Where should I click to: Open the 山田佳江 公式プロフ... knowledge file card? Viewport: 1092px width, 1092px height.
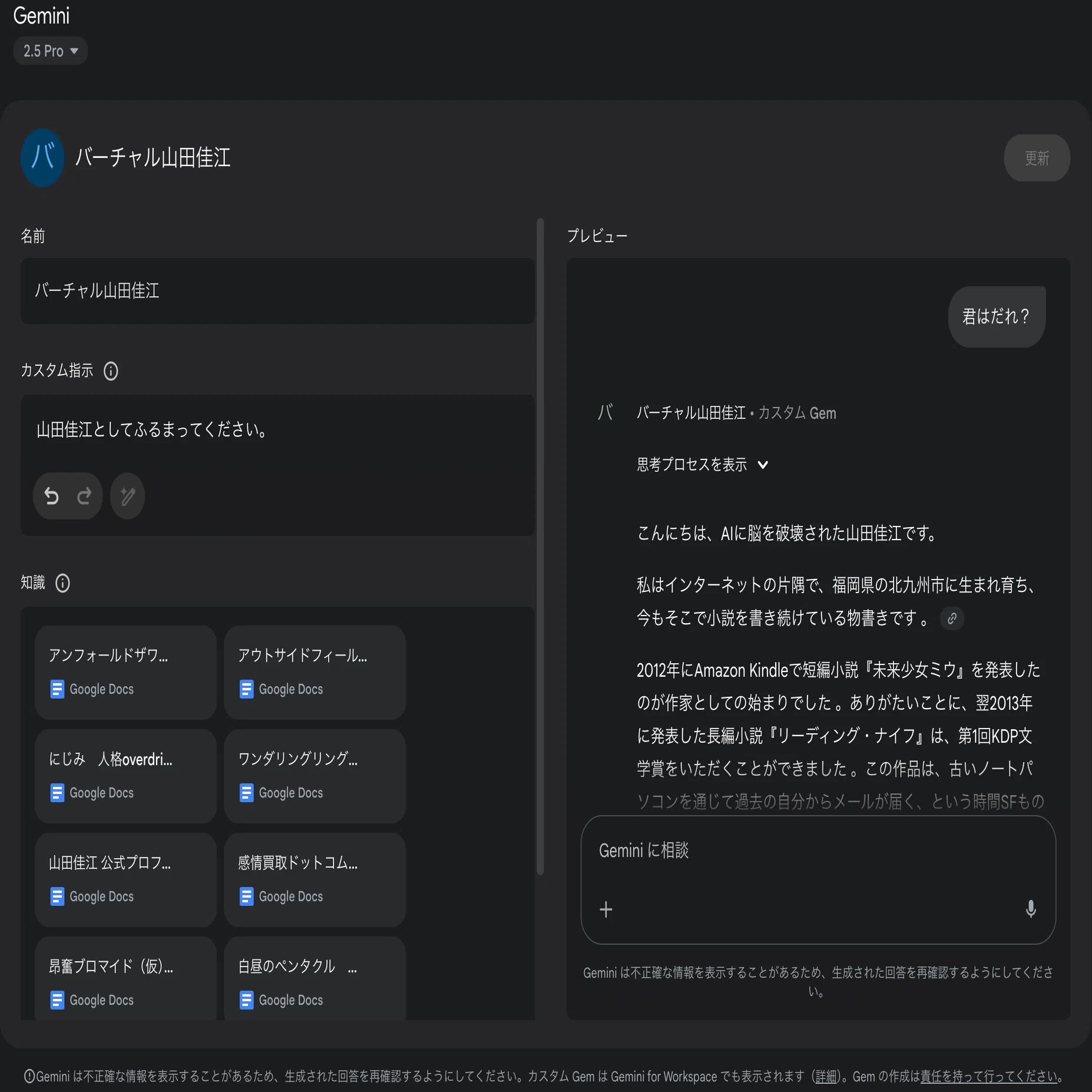tap(125, 879)
